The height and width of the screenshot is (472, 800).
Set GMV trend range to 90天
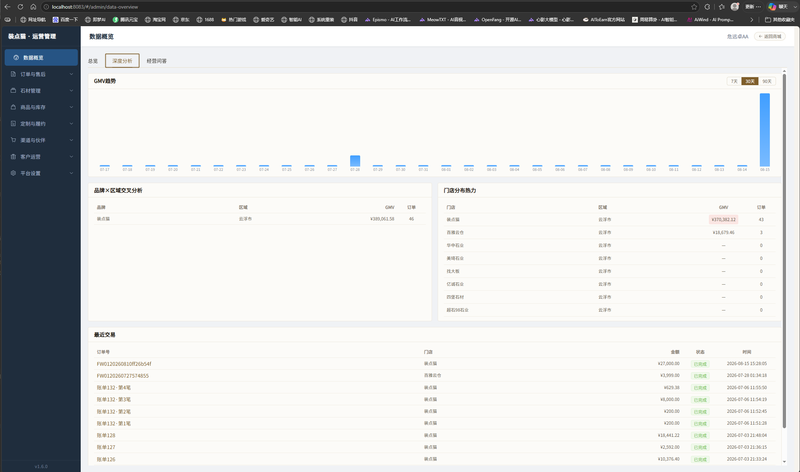click(767, 81)
